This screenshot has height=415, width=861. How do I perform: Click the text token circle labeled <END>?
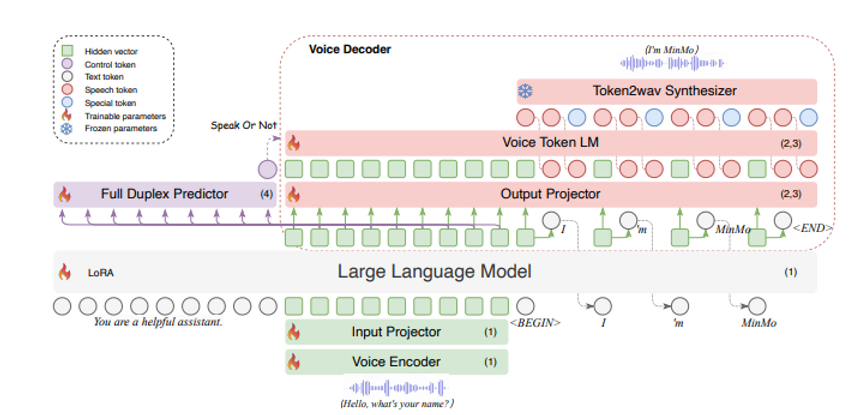tap(783, 221)
